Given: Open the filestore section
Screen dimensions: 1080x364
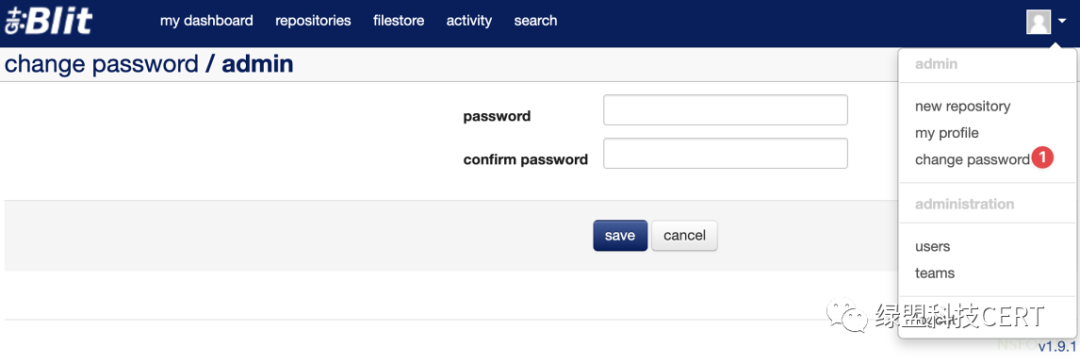Looking at the screenshot, I should tap(398, 21).
